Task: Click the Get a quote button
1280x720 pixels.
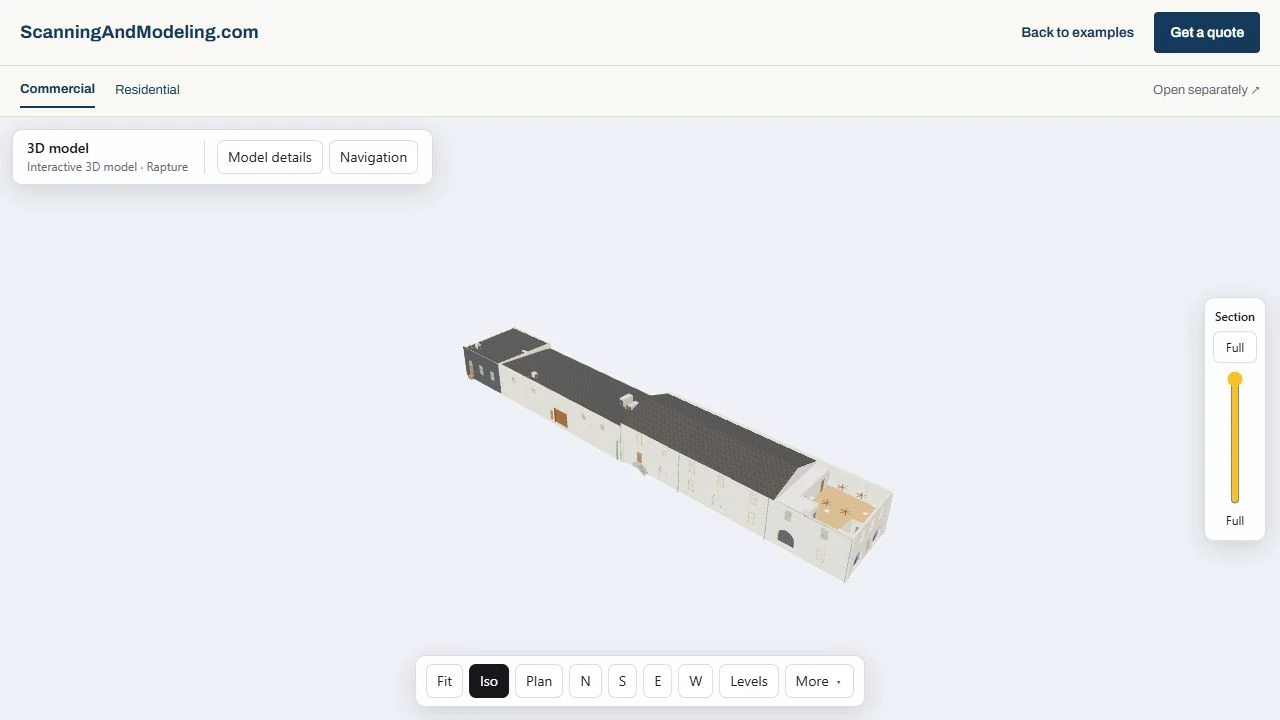Action: coord(1207,32)
